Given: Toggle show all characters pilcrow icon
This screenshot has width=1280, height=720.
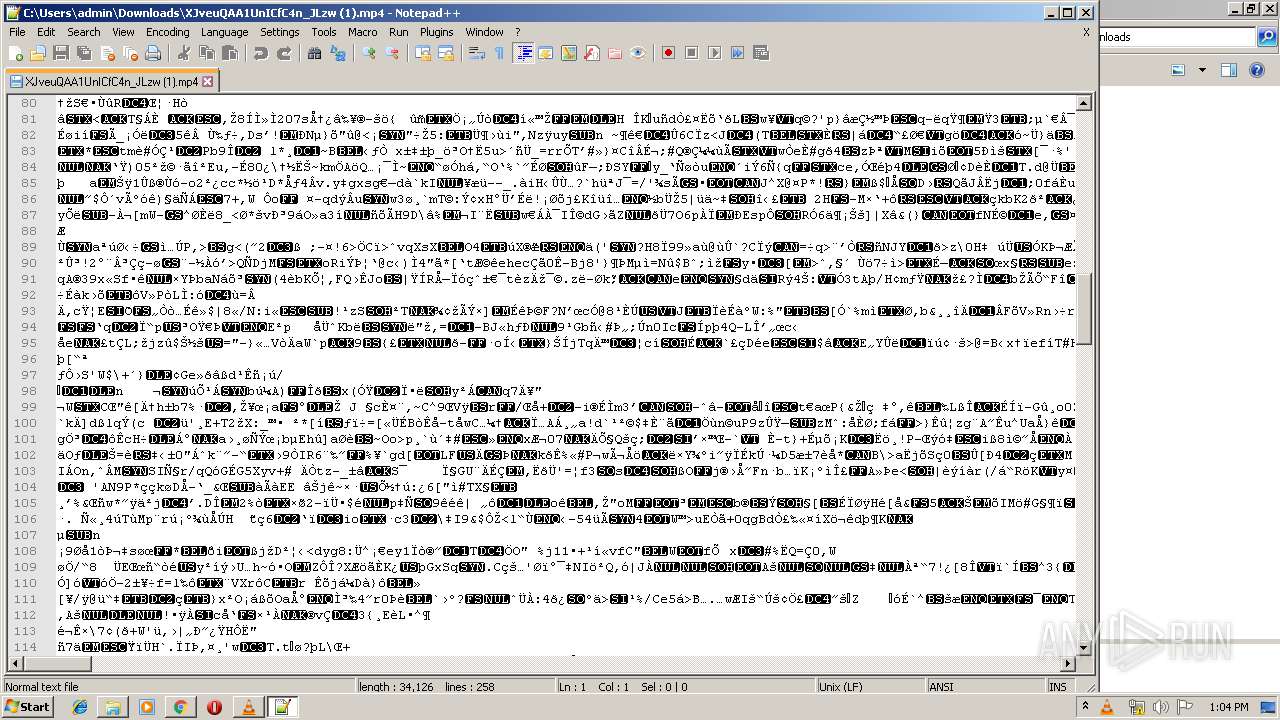Looking at the screenshot, I should point(500,53).
